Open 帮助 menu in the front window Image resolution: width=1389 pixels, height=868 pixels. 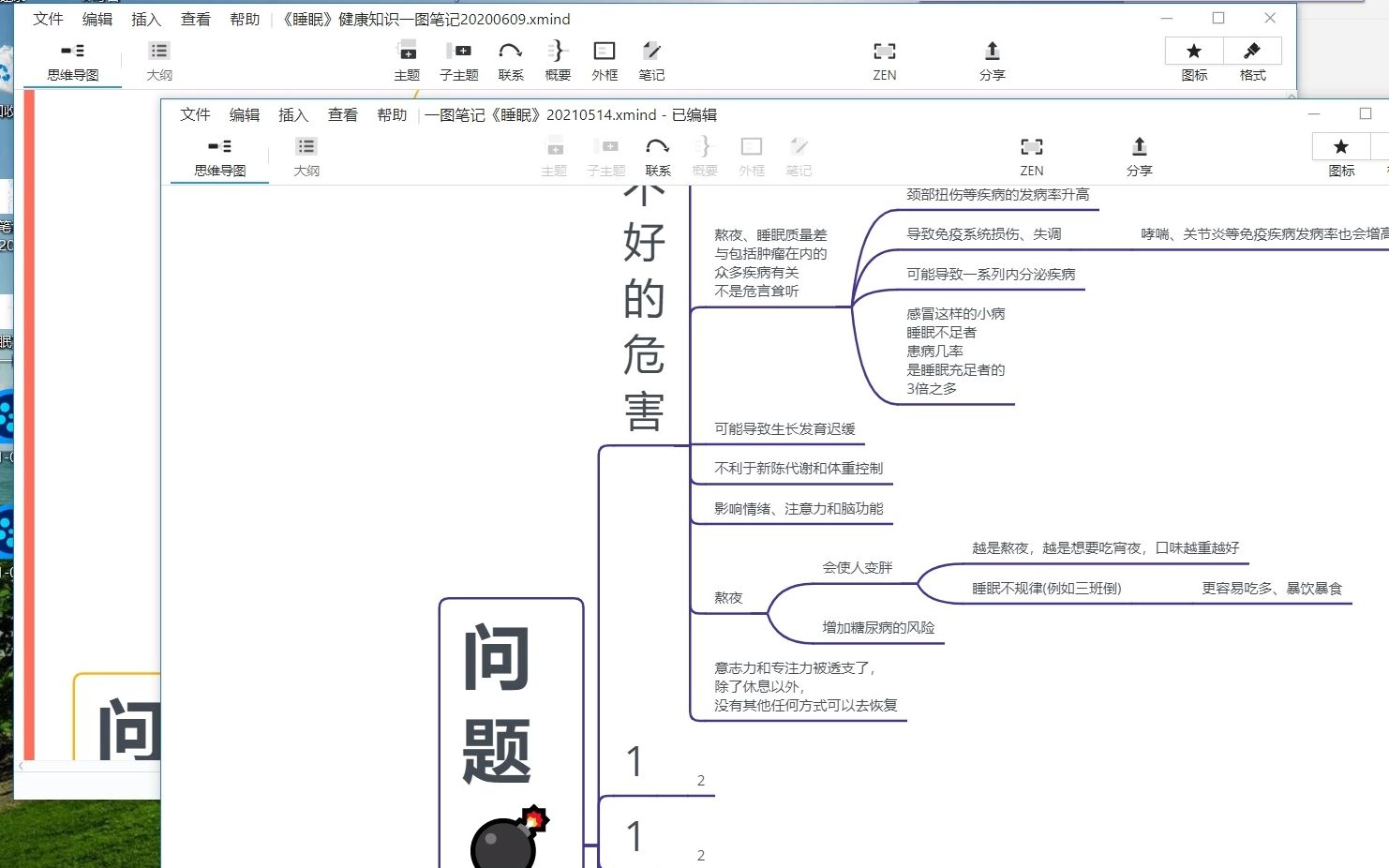[x=392, y=114]
